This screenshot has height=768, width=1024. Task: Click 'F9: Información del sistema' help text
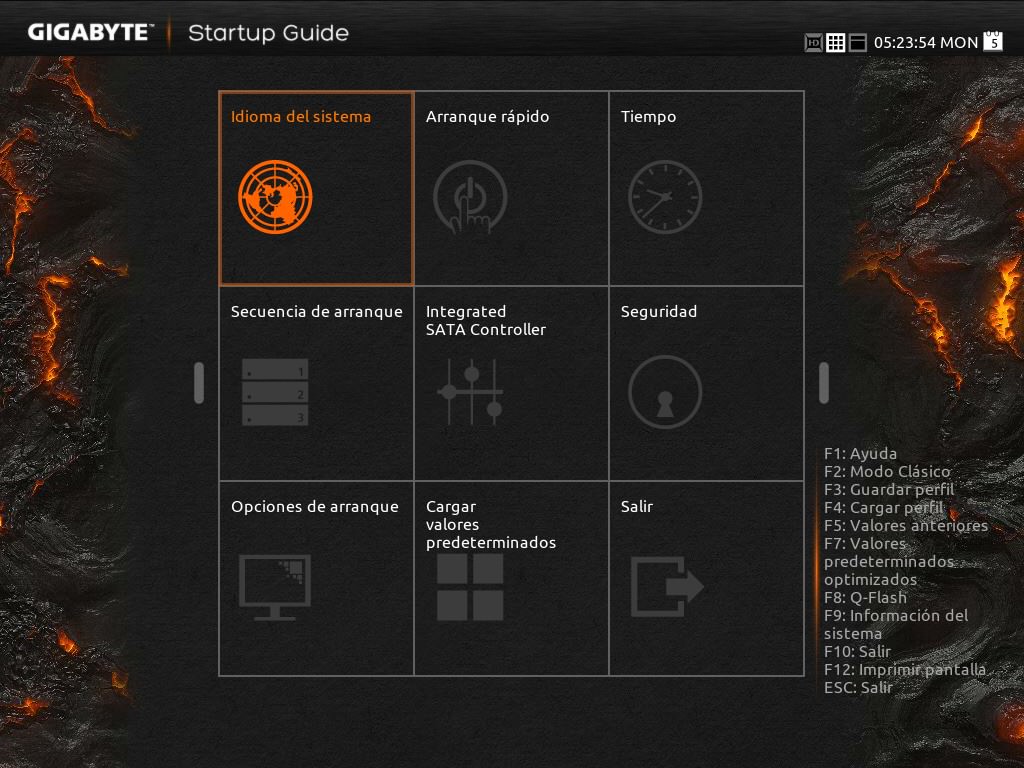(x=896, y=624)
